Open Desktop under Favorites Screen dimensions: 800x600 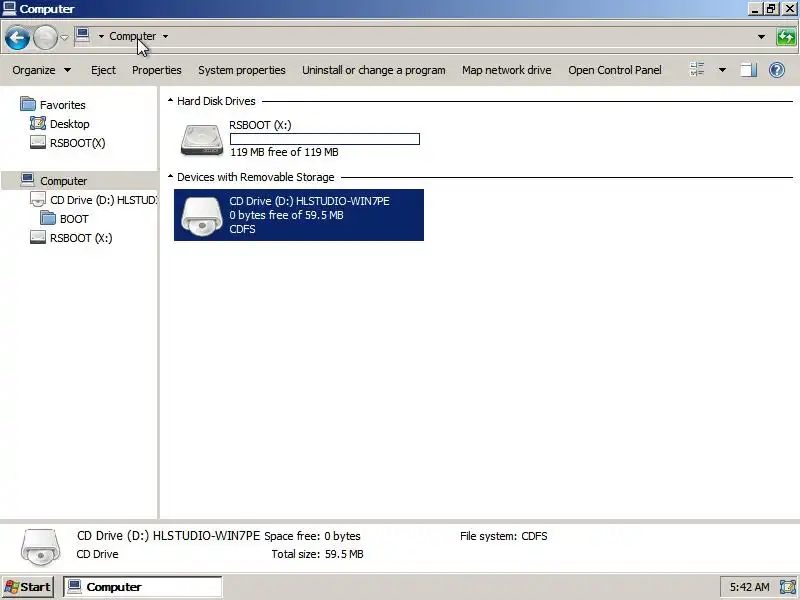tap(69, 124)
